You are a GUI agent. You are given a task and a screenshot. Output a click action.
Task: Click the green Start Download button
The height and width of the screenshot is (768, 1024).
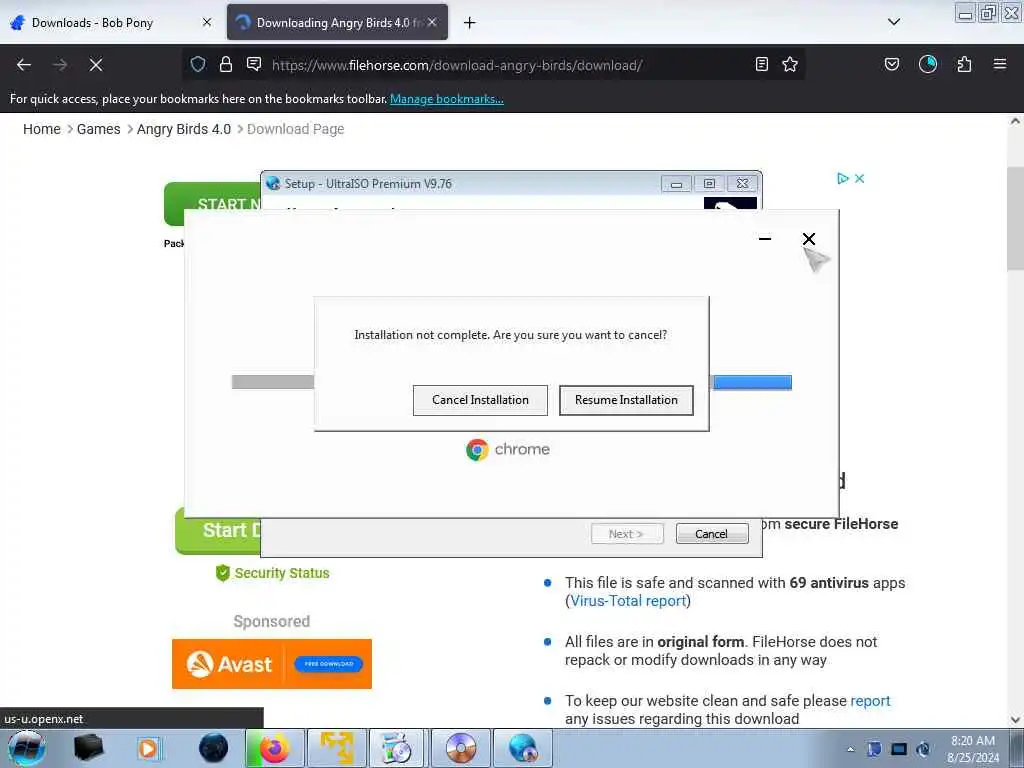(x=218, y=530)
